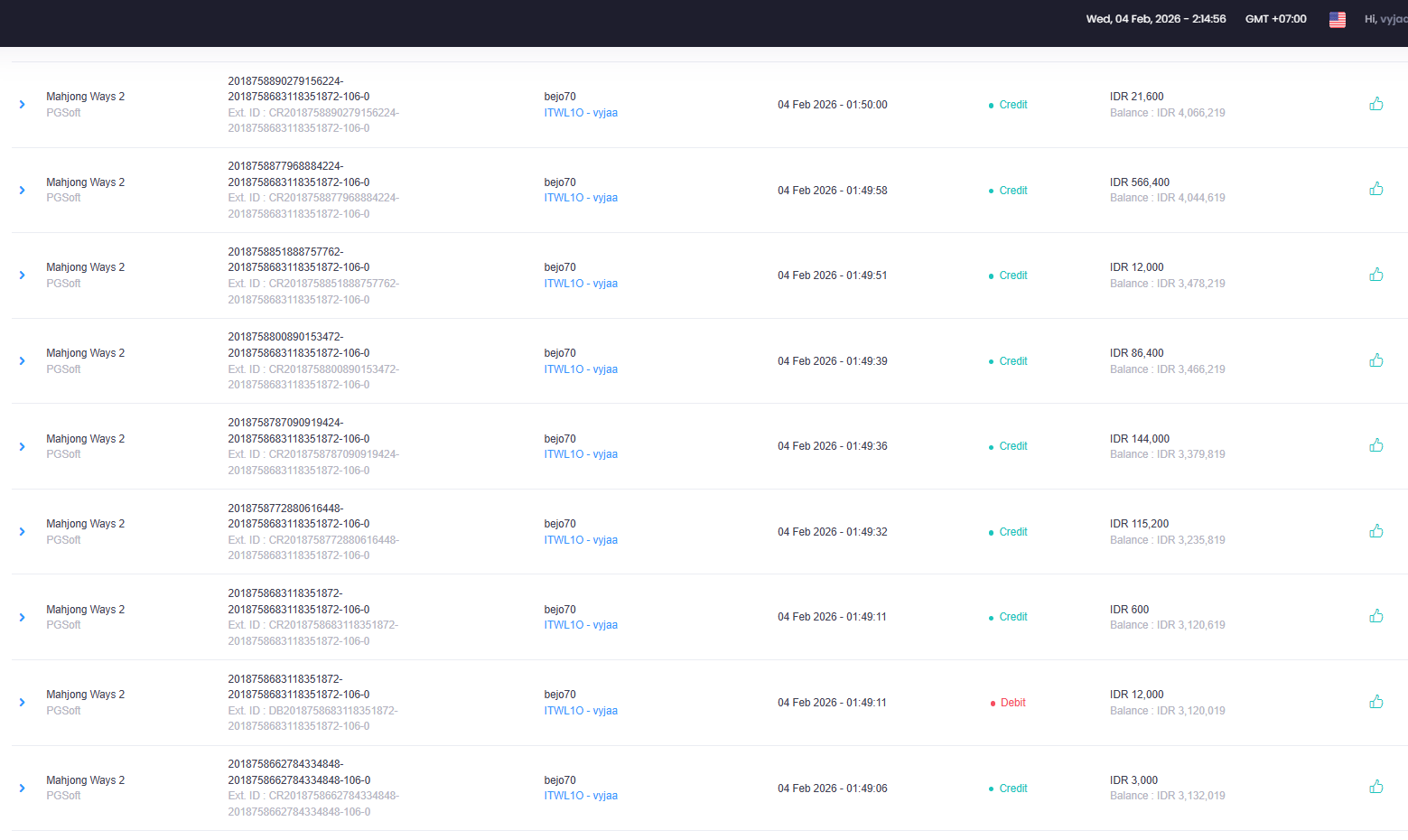The width and height of the screenshot is (1408, 840).
Task: Open ITWL1O - vyjaa link in 01:49:36 row
Action: coord(581,454)
